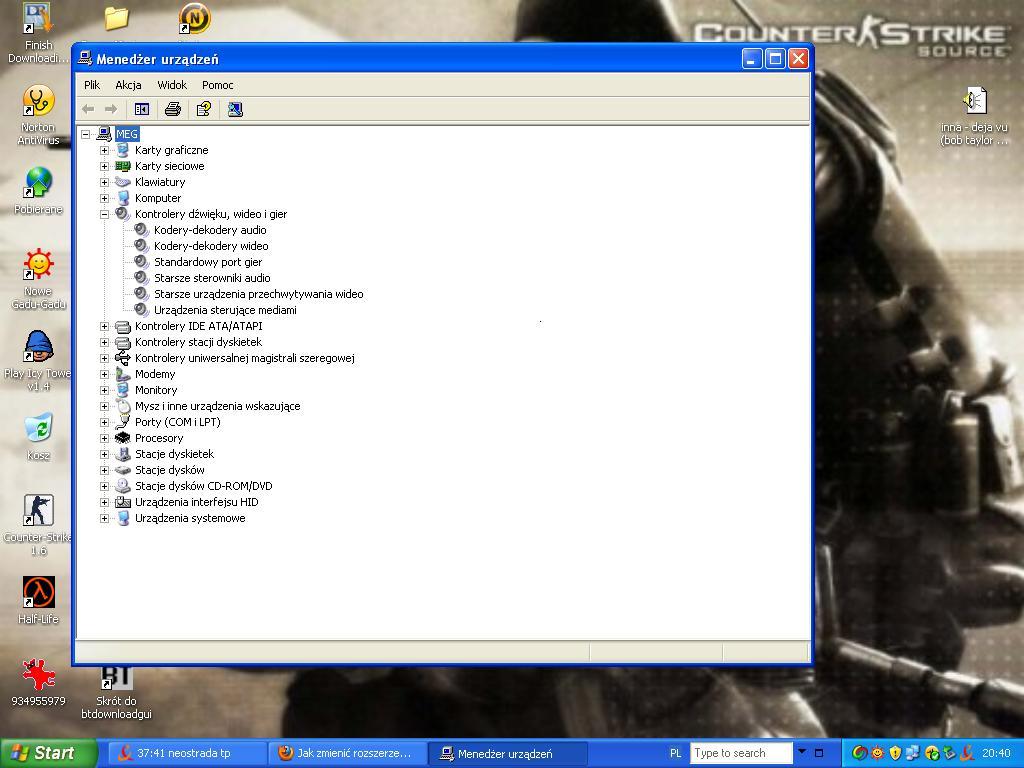Click the Porty (COM i LPT) icon
Image resolution: width=1024 pixels, height=768 pixels.
pyautogui.click(x=123, y=422)
